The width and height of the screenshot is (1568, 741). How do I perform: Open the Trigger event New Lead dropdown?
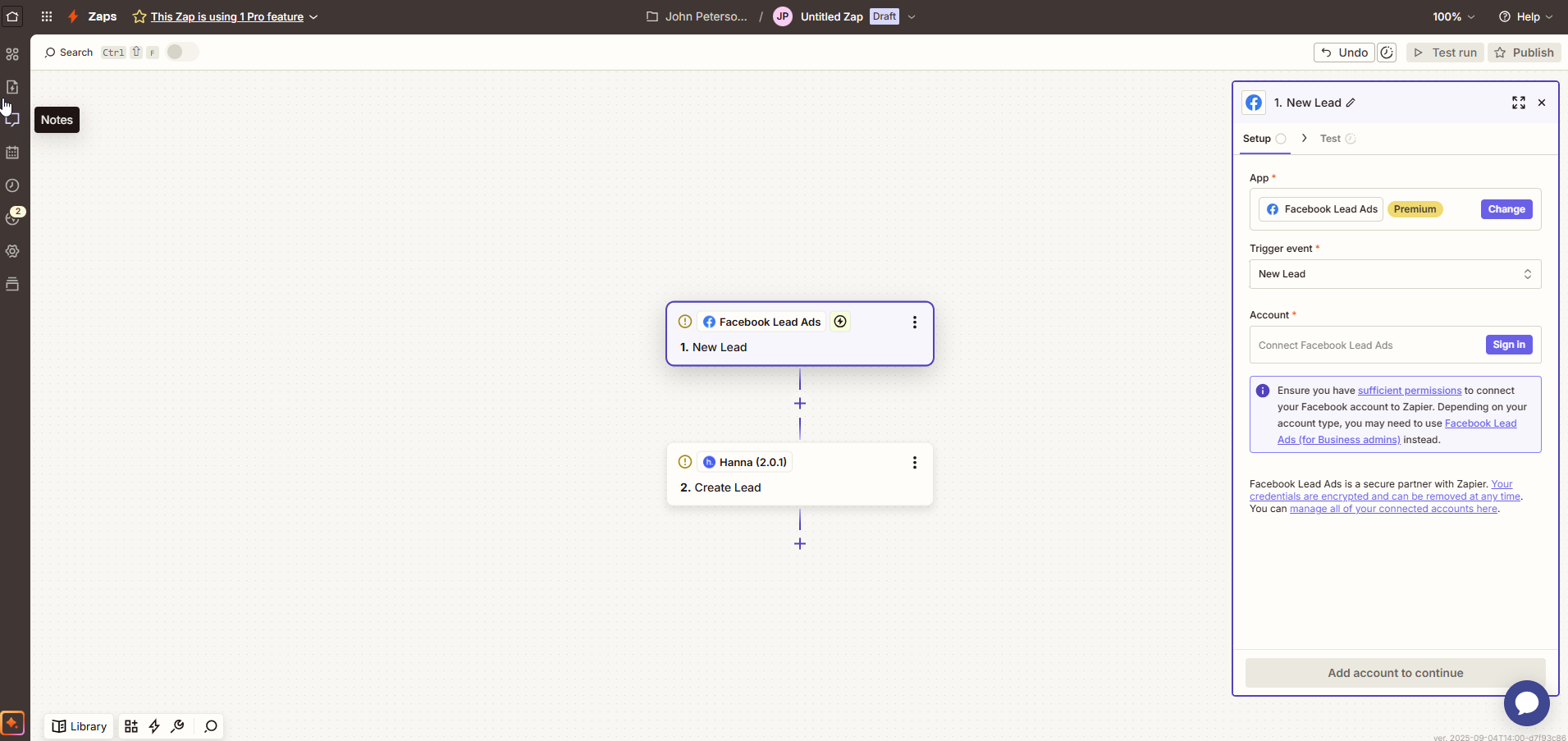(x=1395, y=274)
